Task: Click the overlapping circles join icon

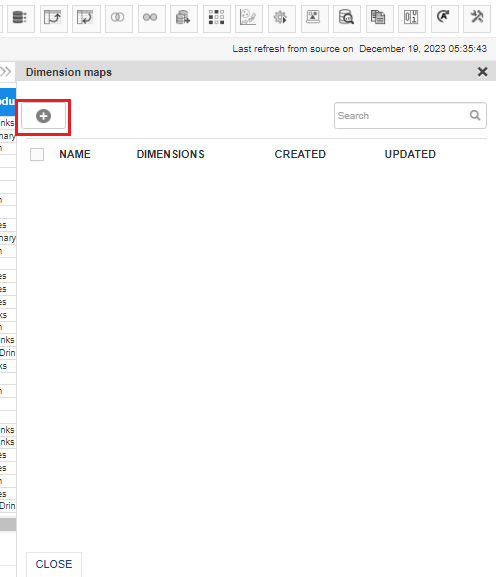Action: point(118,18)
